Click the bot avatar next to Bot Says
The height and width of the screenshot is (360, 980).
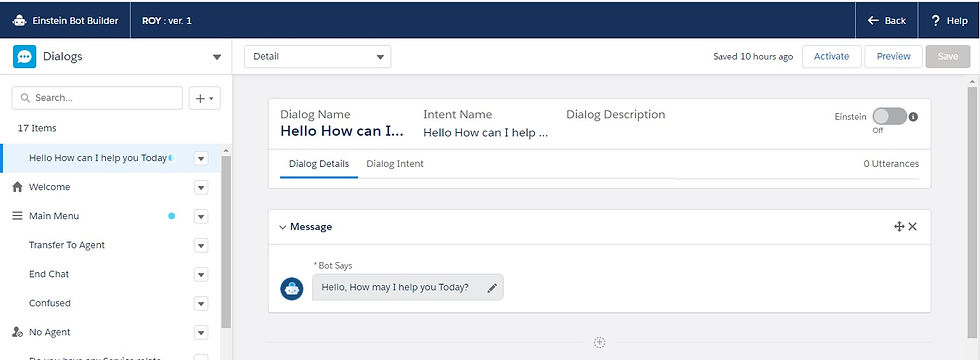292,289
